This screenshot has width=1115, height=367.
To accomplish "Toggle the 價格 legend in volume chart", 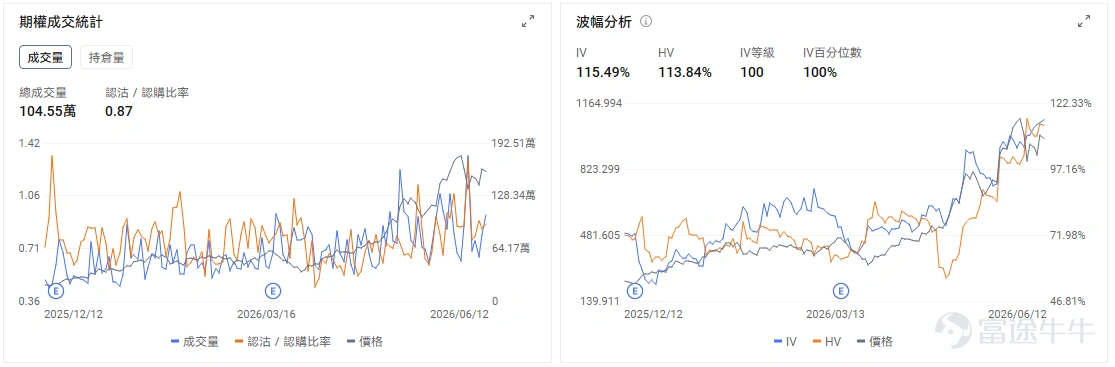I will (x=365, y=341).
